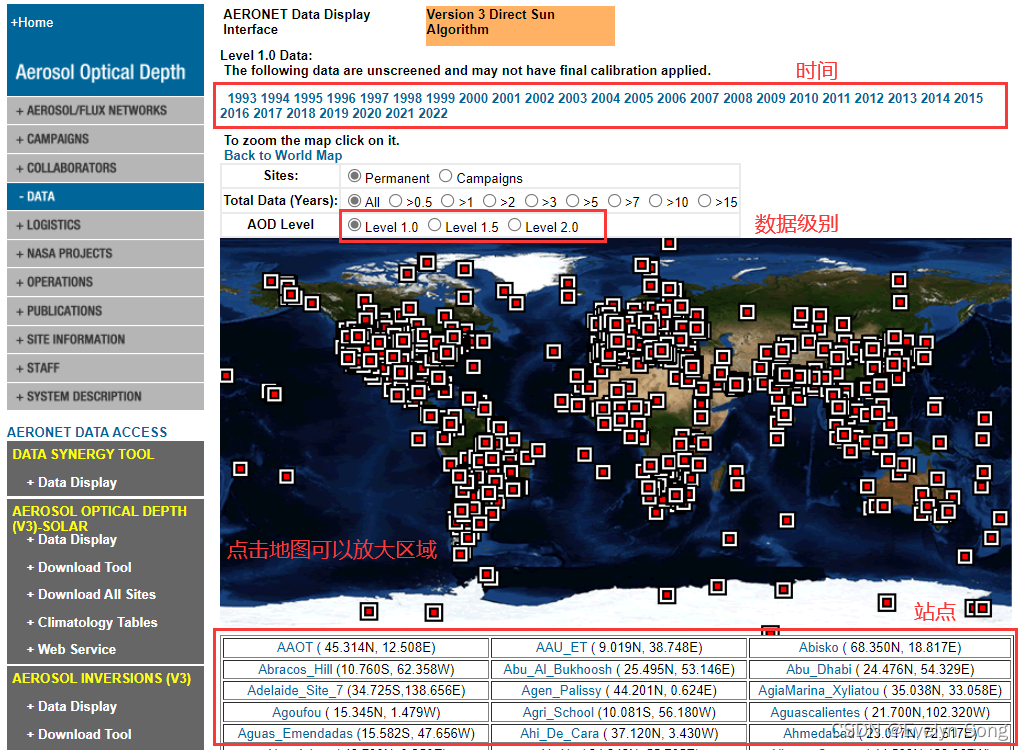Open the AgiaMarina_Xyliatou site link

818,691
